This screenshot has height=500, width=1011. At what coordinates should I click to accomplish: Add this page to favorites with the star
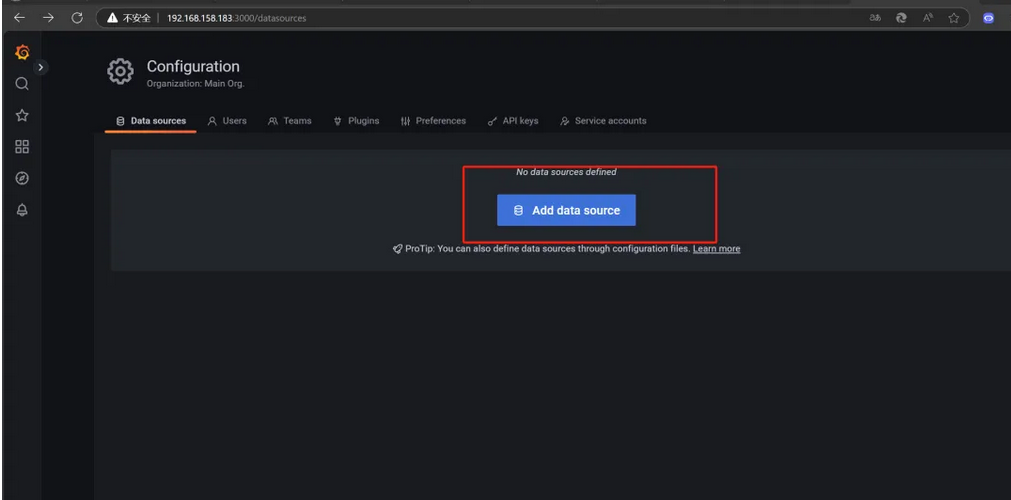[954, 18]
